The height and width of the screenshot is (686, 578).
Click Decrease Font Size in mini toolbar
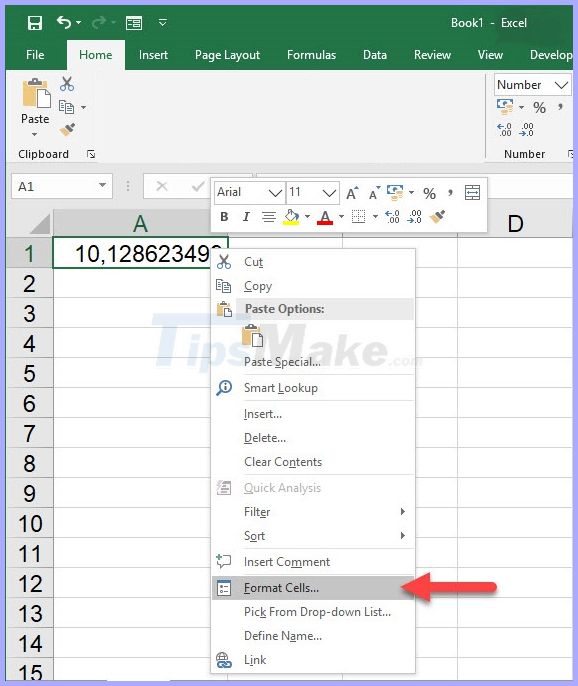pos(375,193)
